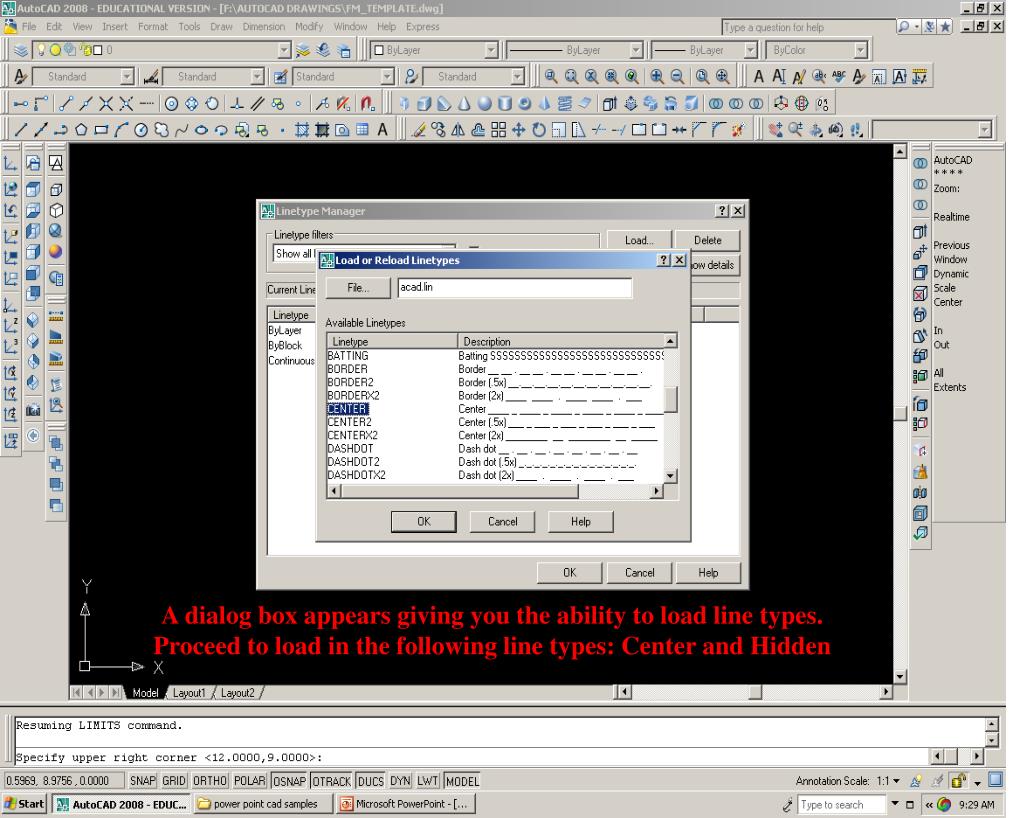Click the File... button in Load Linetypes dialog
This screenshot has height=818, width=1023.
coord(358,288)
